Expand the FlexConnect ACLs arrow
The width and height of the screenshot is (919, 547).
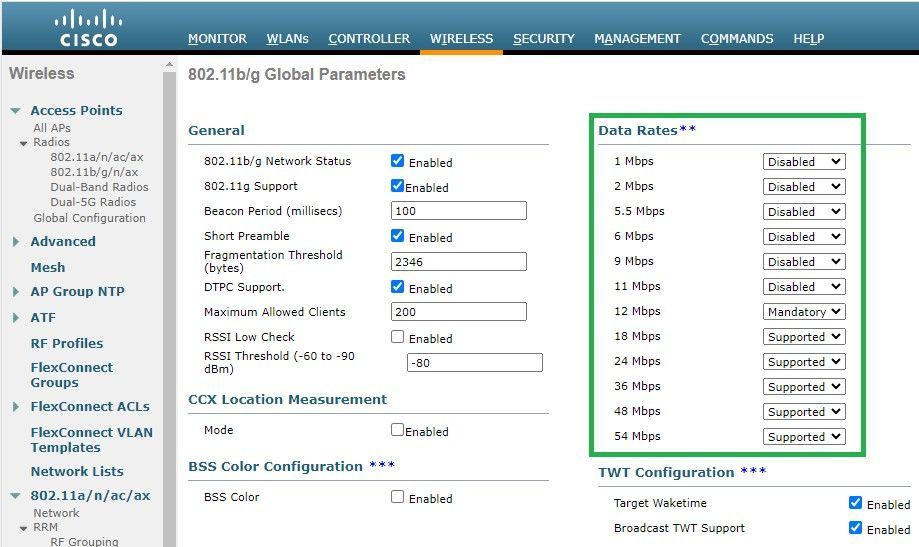[16, 406]
